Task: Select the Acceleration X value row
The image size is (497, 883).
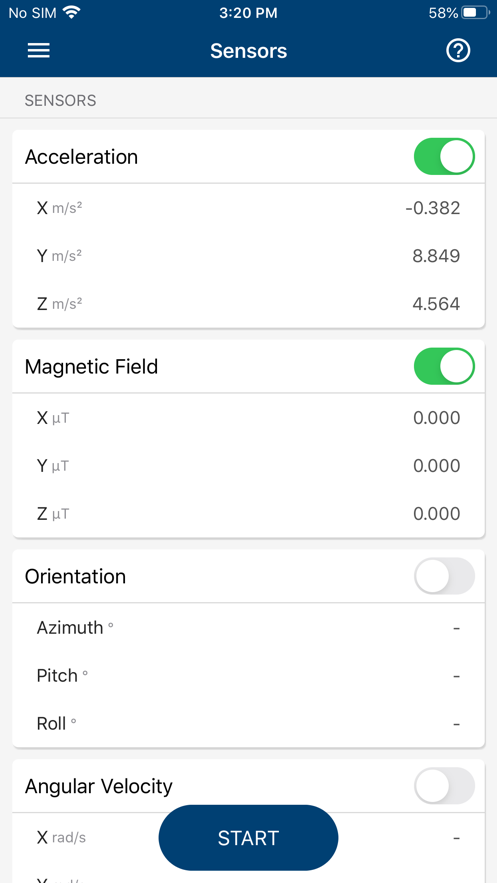Action: coord(248,208)
